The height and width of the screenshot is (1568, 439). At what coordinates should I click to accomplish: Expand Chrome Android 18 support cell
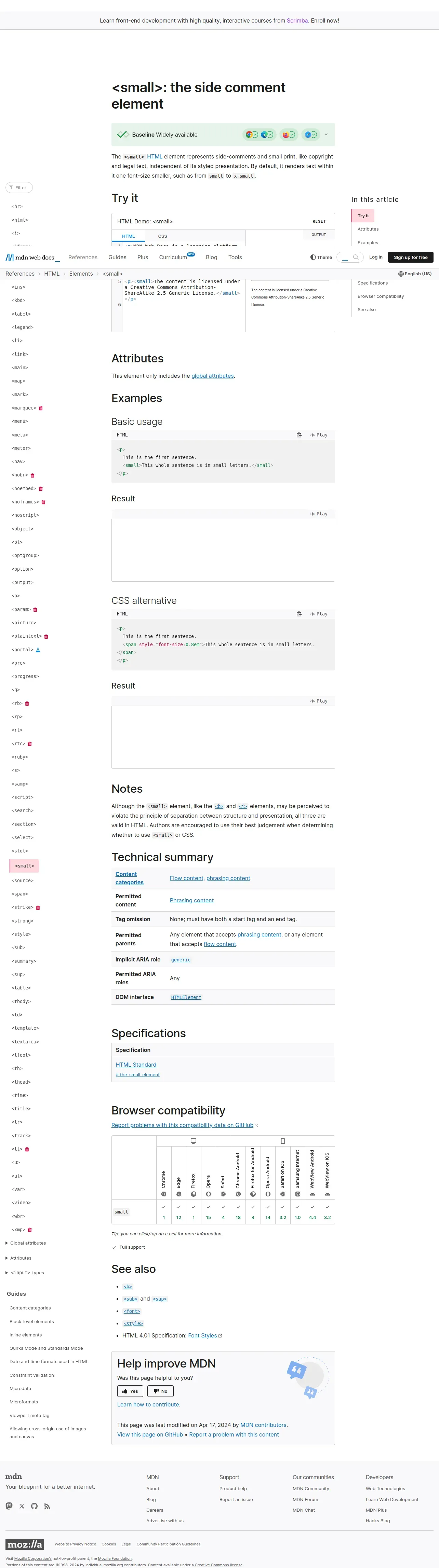click(238, 1212)
